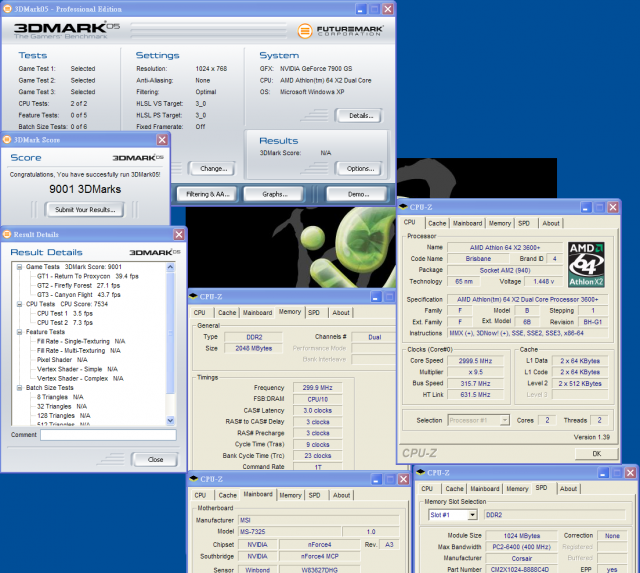The width and height of the screenshot is (640, 573).
Task: Select GT2 - Firefly Forest result row
Action: 78,286
